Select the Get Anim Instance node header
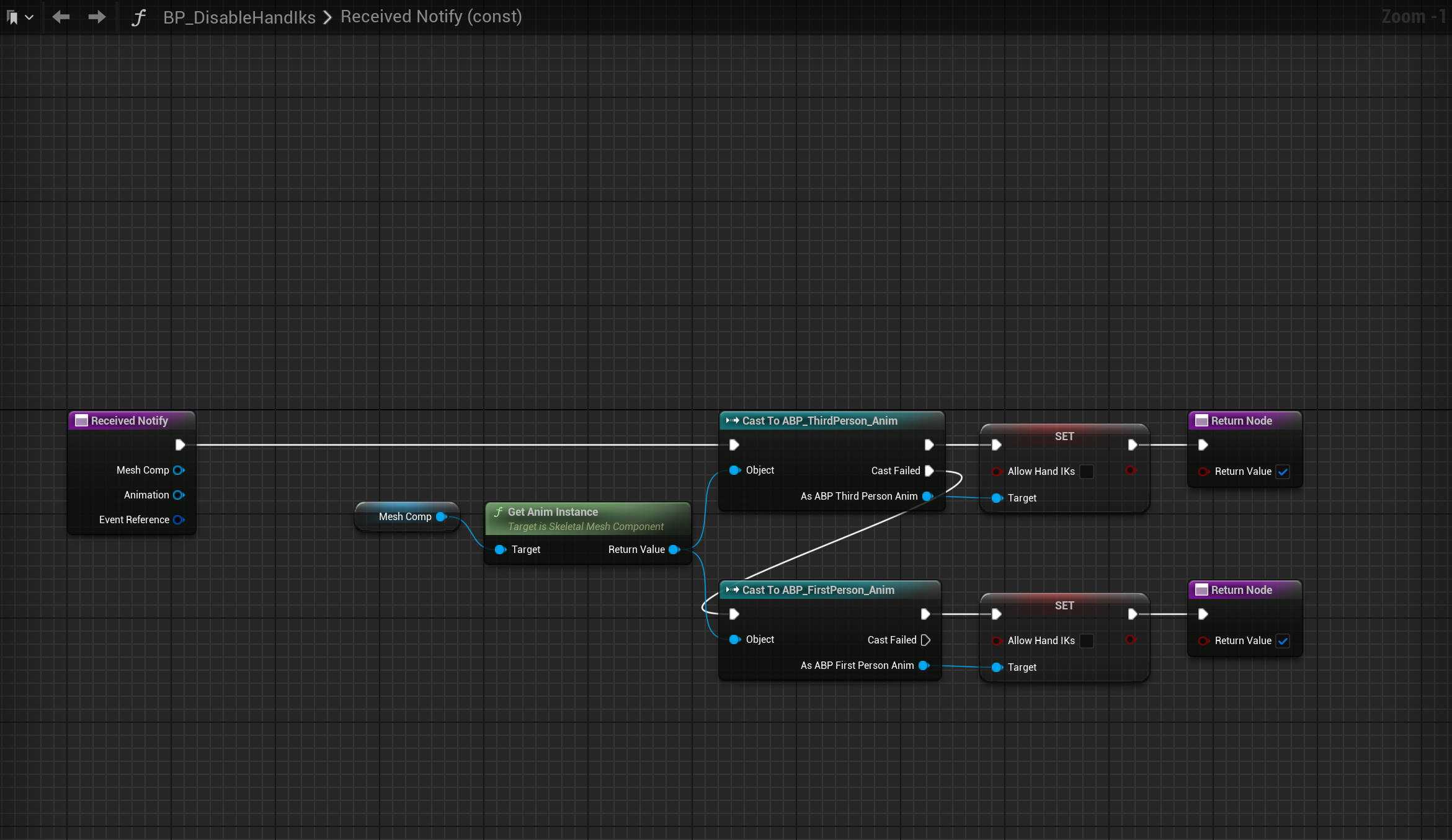The width and height of the screenshot is (1452, 840). tap(552, 512)
